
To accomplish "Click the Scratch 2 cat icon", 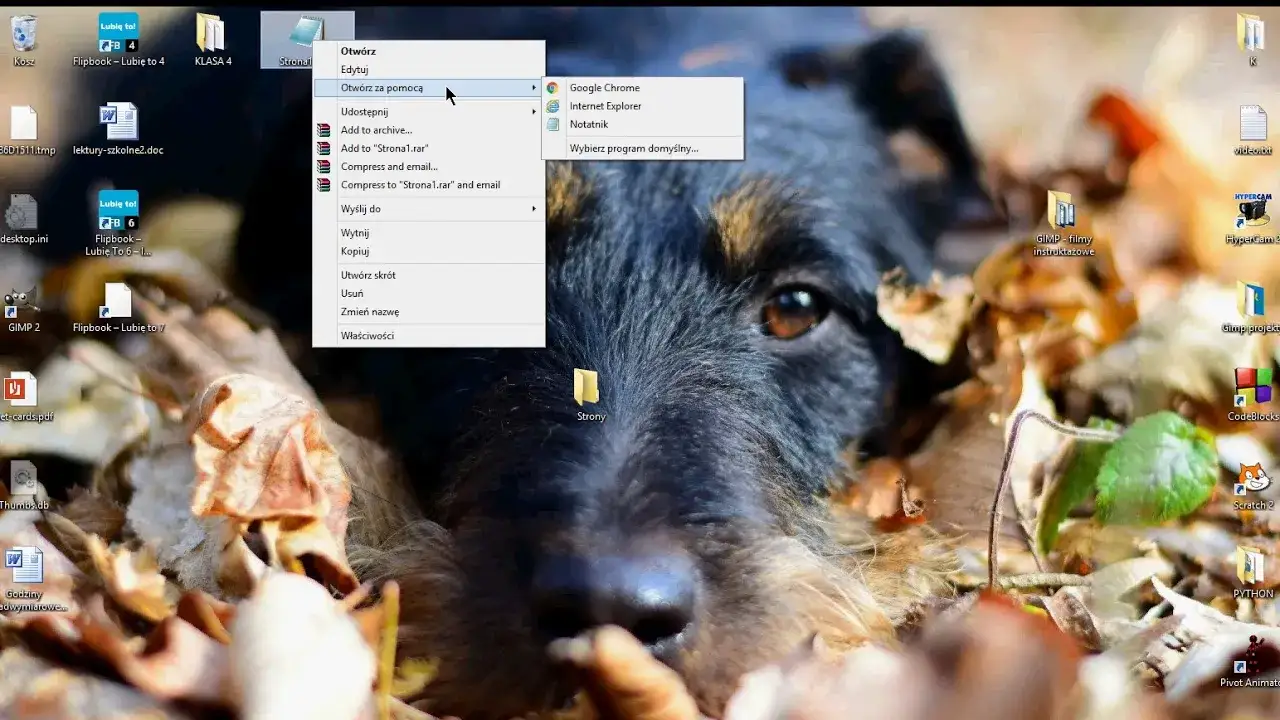I will click(1252, 476).
